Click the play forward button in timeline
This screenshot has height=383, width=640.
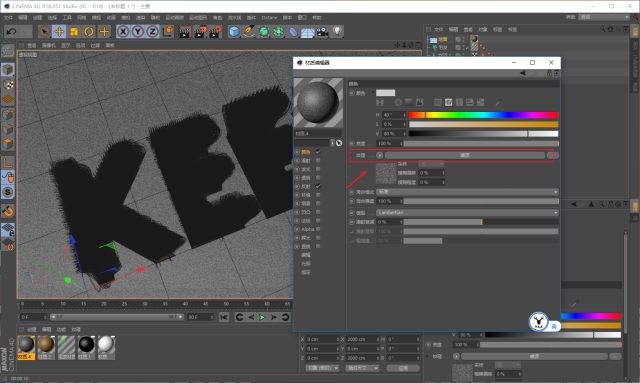coord(262,317)
